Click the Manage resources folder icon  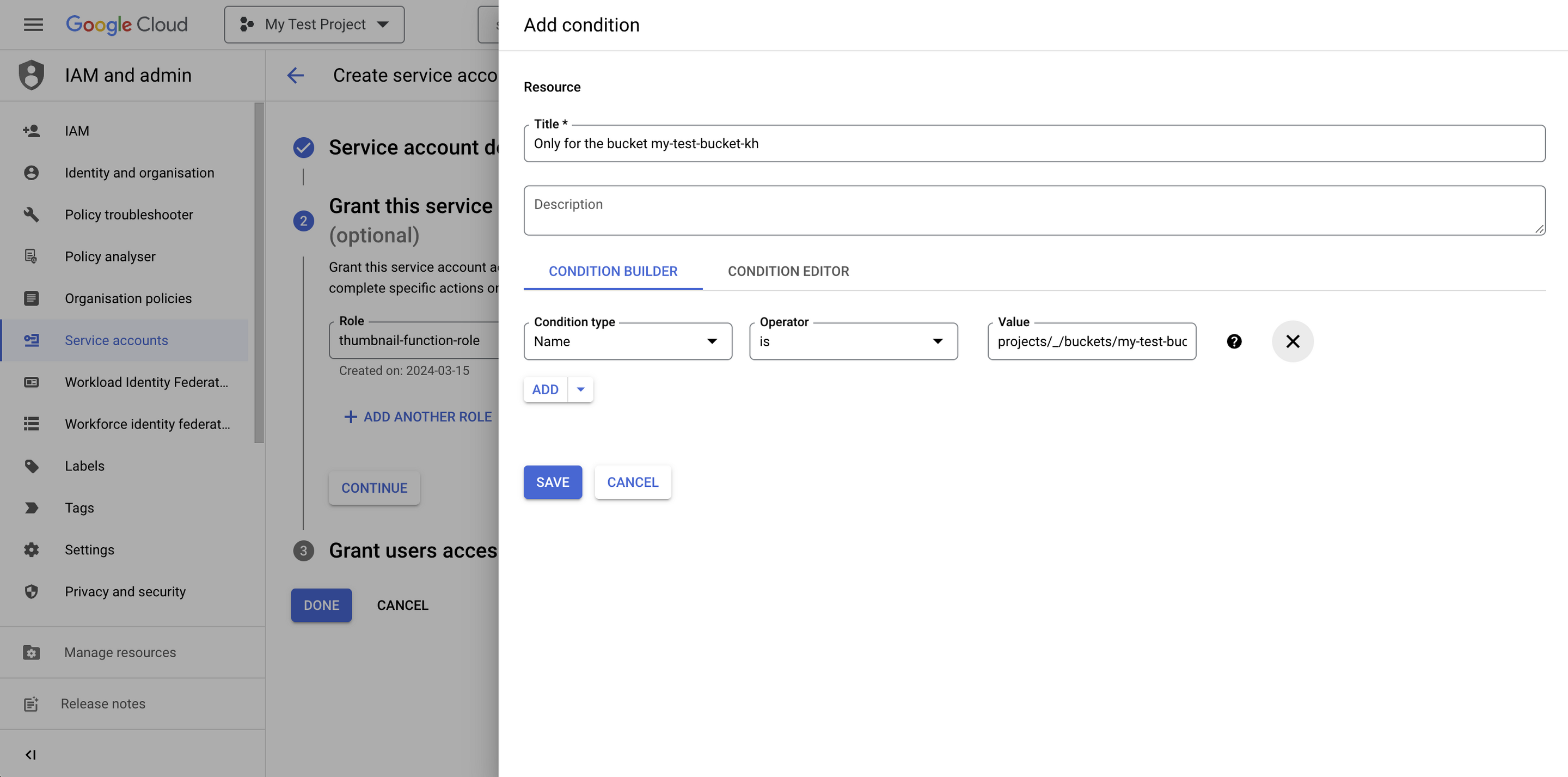click(x=31, y=652)
